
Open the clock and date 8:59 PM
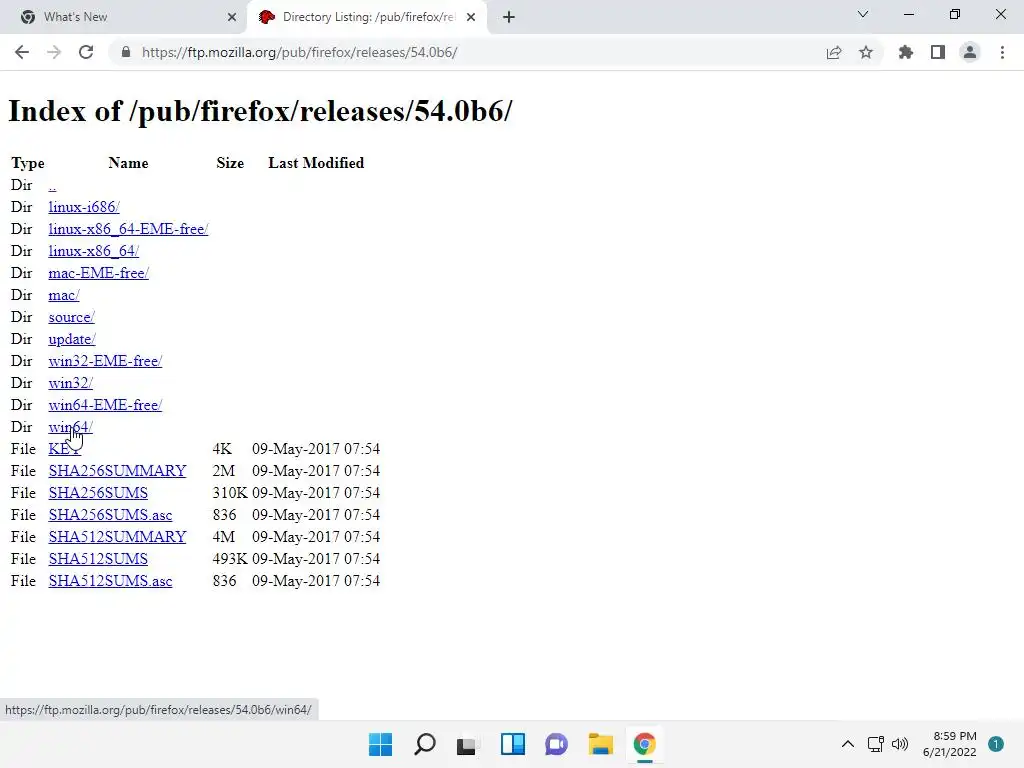[x=950, y=744]
